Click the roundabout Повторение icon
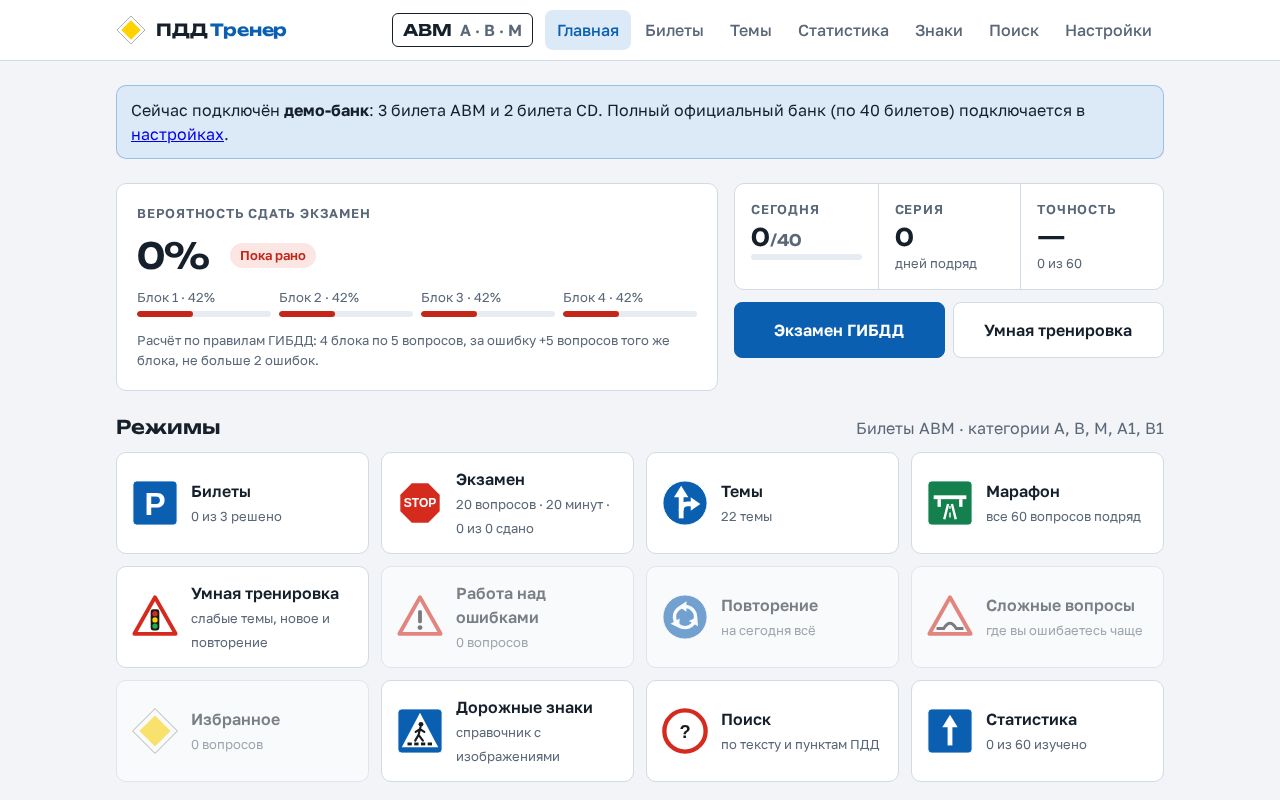This screenshot has width=1280, height=800. coord(685,617)
